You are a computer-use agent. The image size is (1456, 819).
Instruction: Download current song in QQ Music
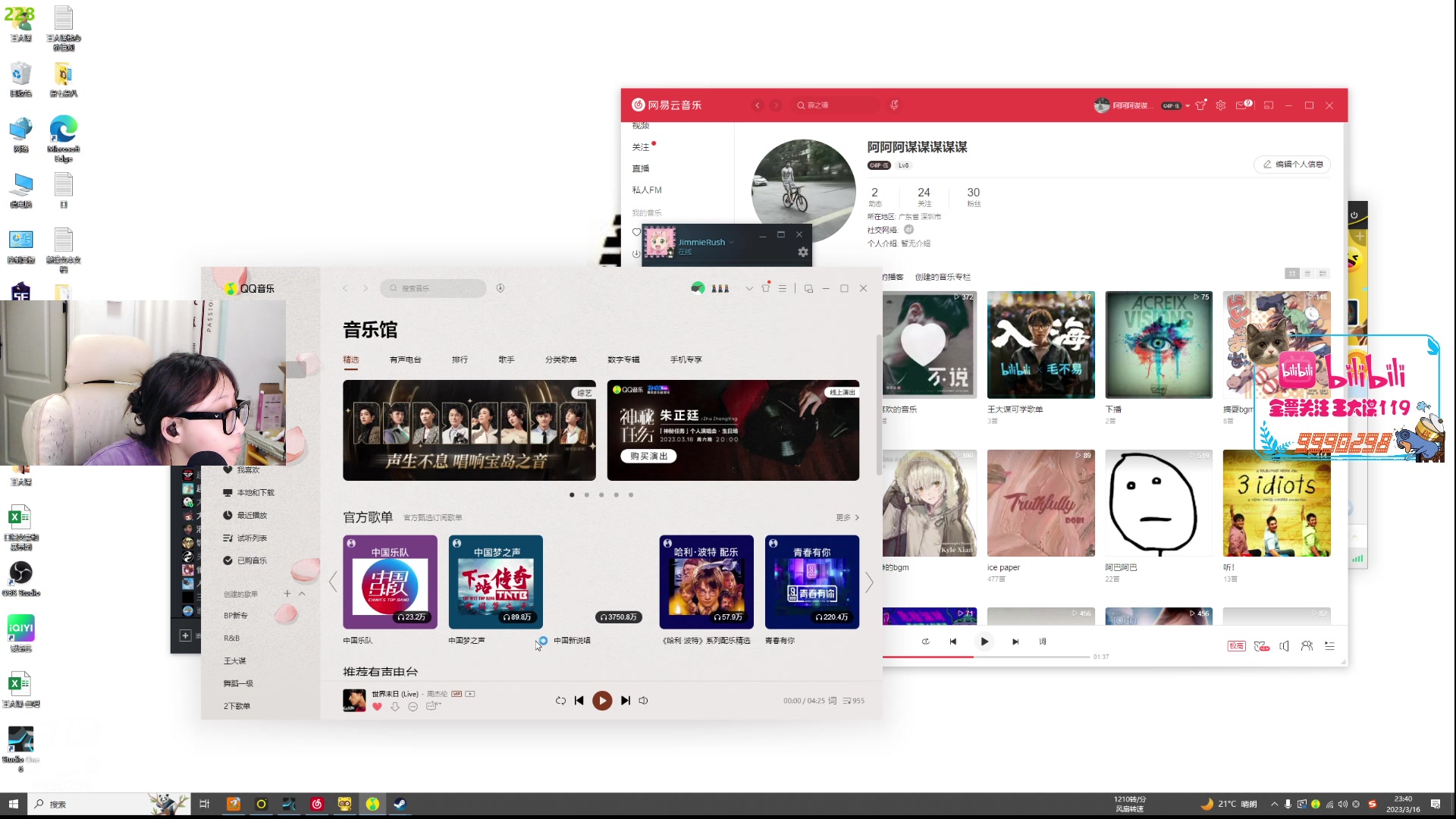click(394, 707)
